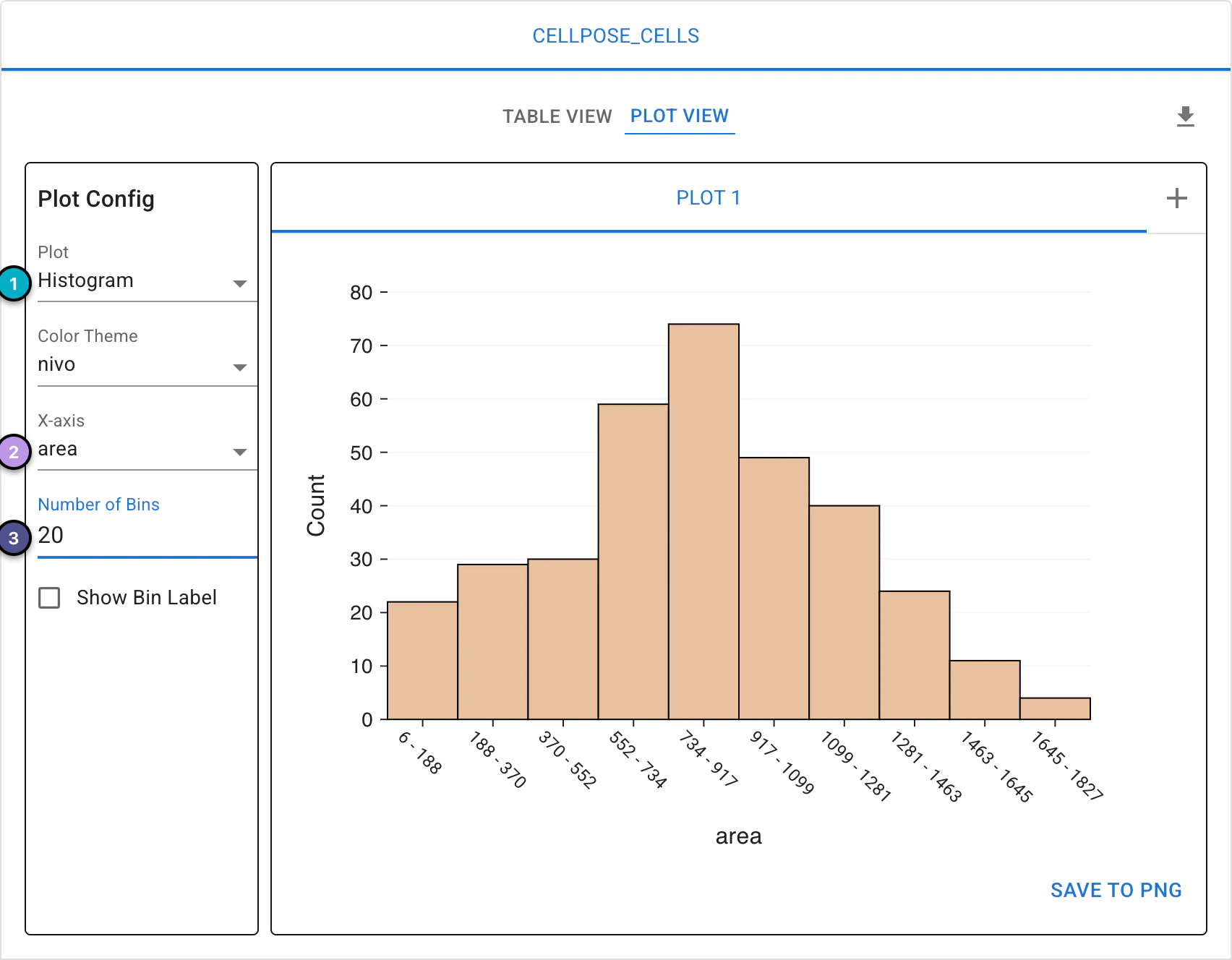Click the download icon at top right
1232x960 pixels.
(1186, 116)
